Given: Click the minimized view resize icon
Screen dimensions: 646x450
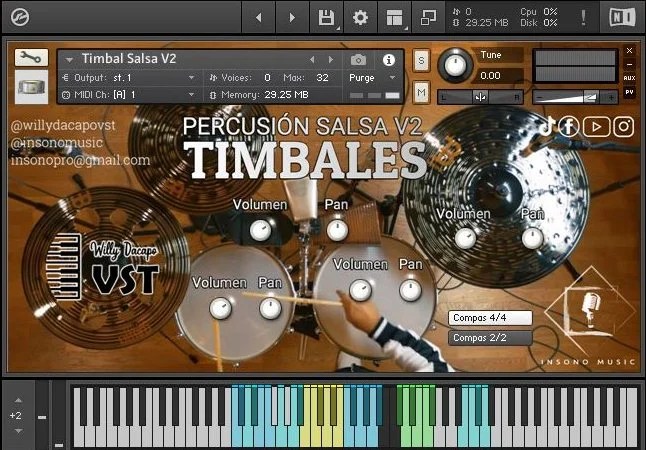Looking at the screenshot, I should tap(428, 18).
